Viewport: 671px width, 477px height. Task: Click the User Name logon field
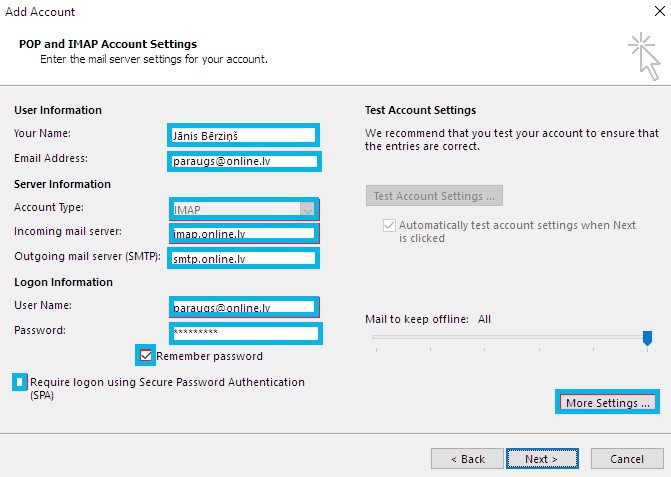[x=244, y=307]
